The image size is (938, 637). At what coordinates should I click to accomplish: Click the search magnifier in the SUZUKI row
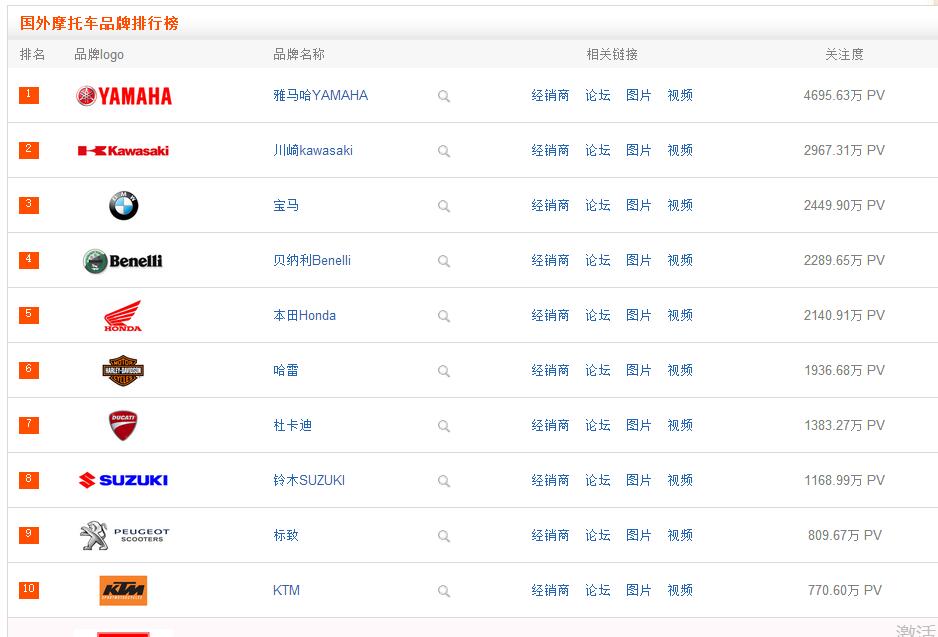[443, 481]
